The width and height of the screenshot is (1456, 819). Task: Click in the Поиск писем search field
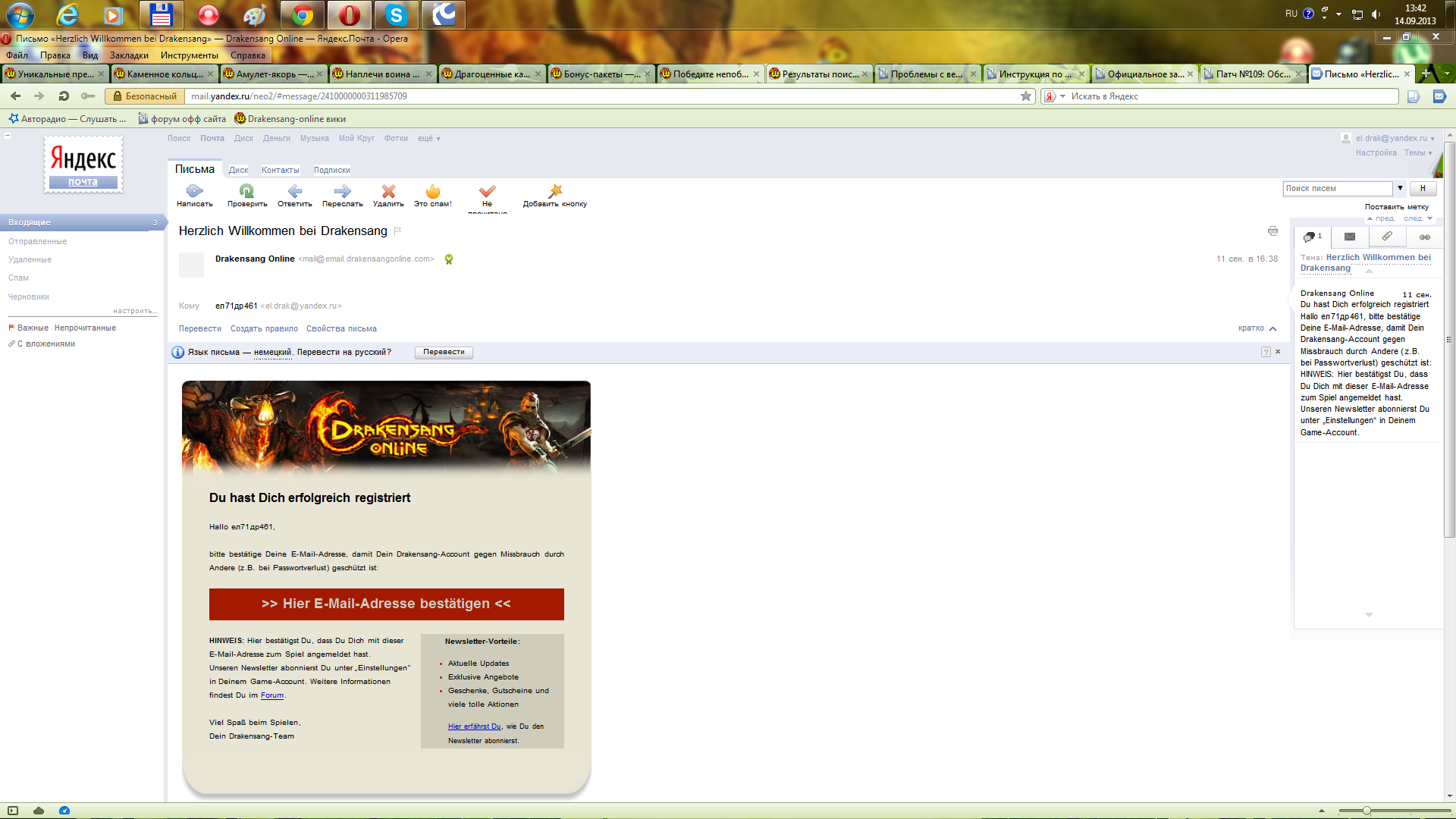pyautogui.click(x=1338, y=188)
